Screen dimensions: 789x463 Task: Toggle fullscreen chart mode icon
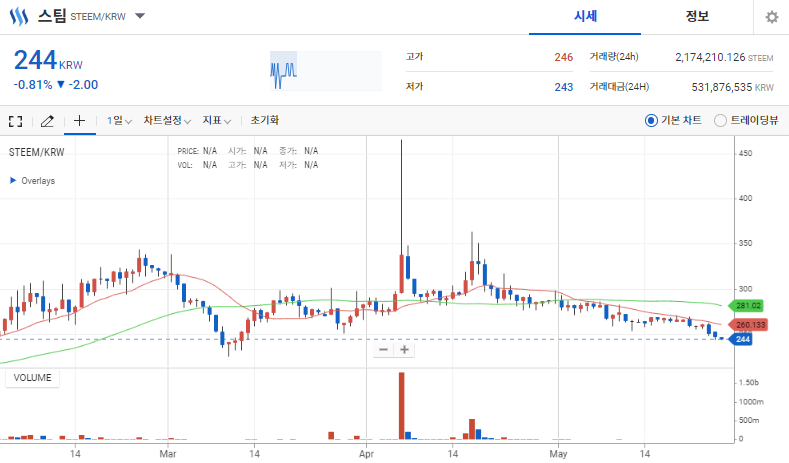point(16,121)
